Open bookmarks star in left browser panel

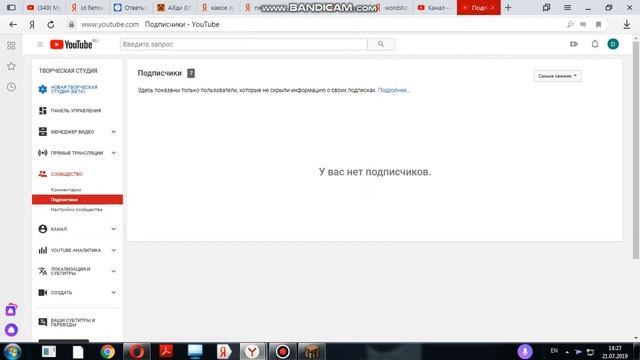click(x=11, y=66)
